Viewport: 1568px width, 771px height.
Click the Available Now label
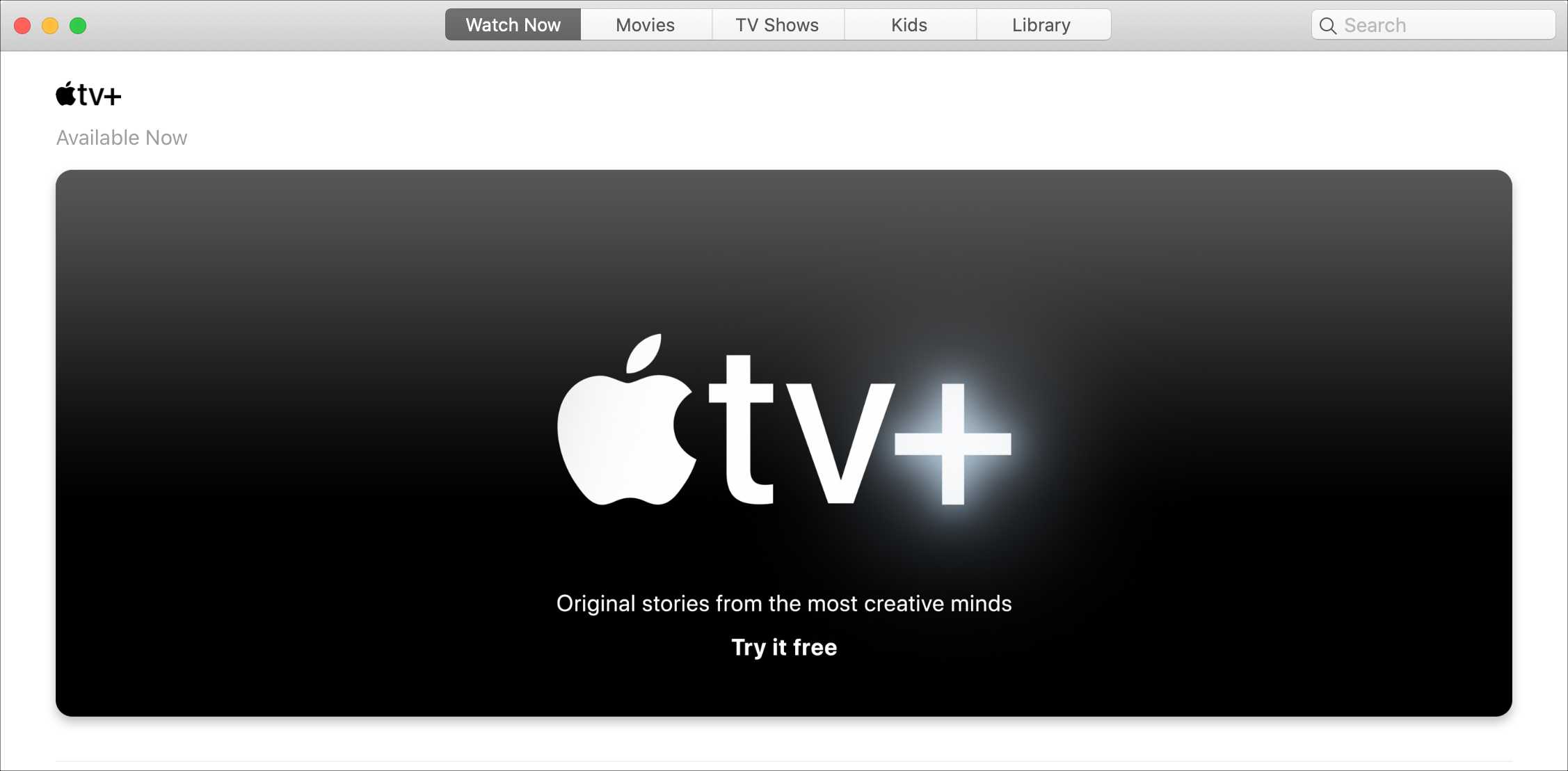click(x=122, y=138)
